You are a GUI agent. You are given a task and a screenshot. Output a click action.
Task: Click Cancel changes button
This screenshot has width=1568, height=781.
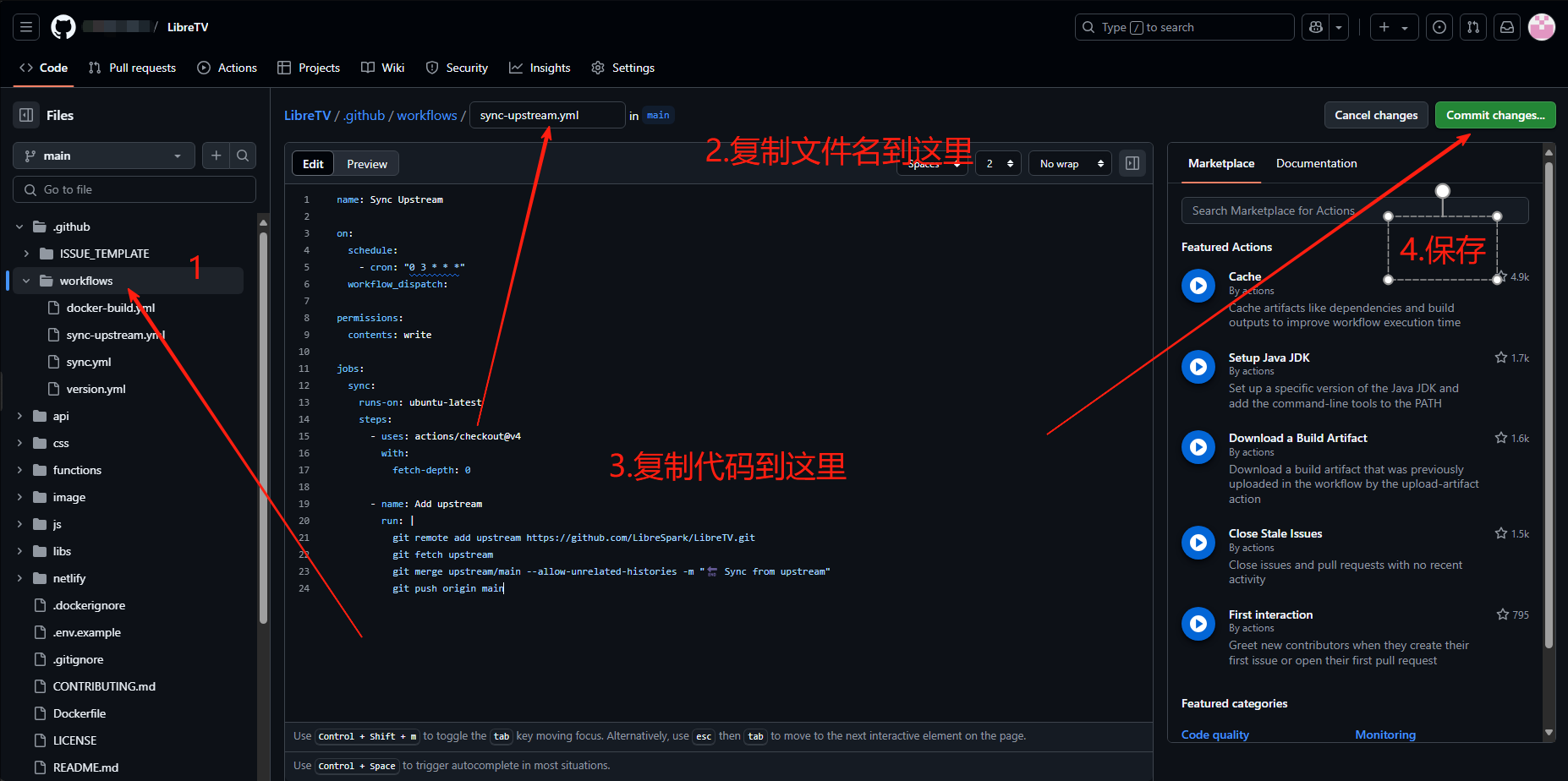pos(1376,115)
